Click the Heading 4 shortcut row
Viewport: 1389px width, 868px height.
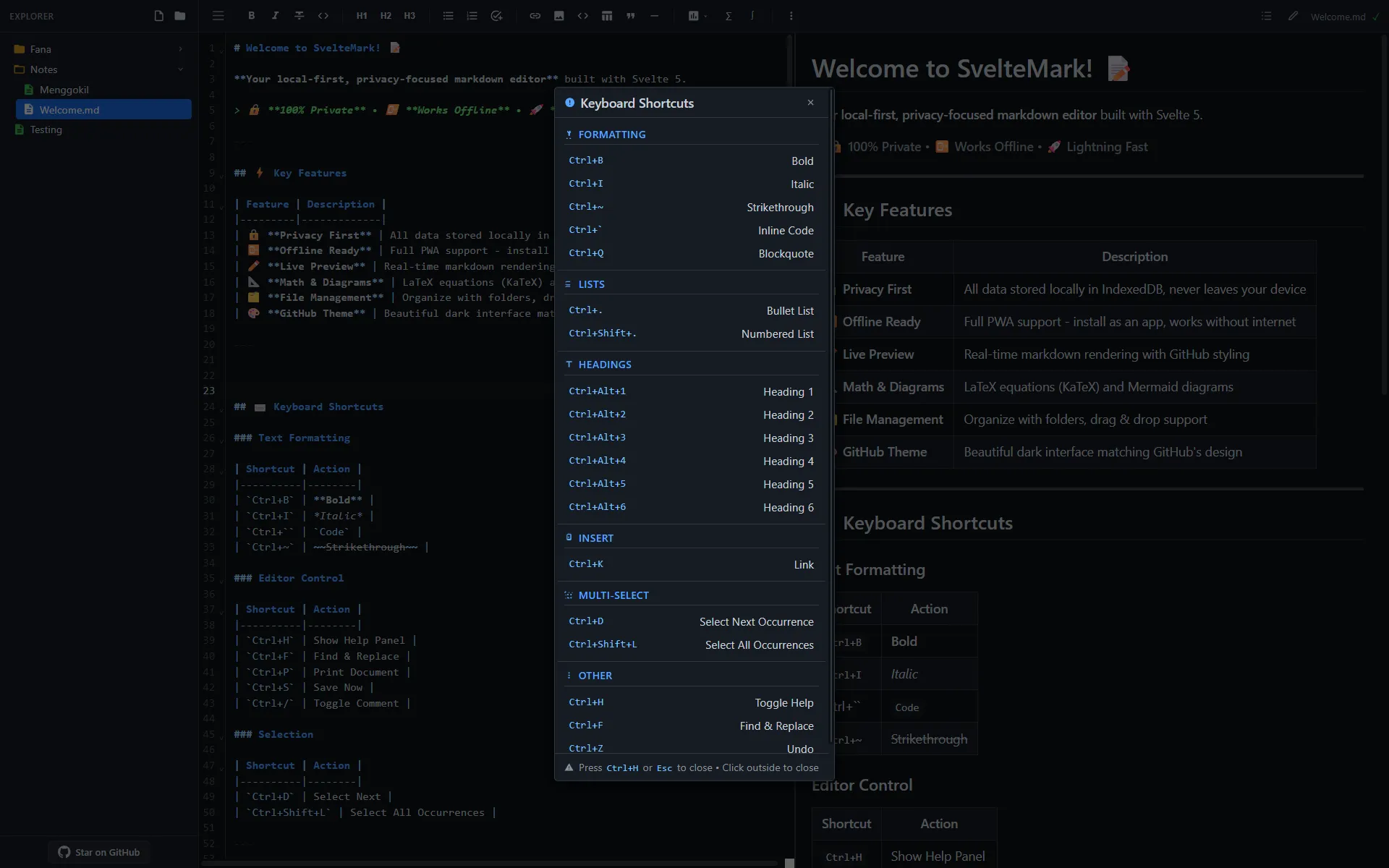point(691,461)
